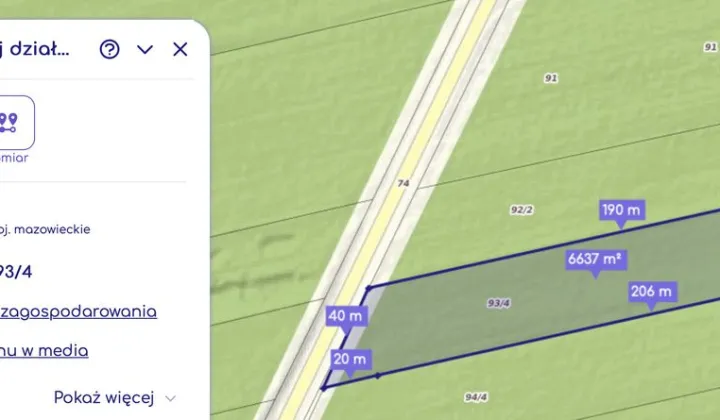Viewport: 720px width, 420px height.
Task: Activate the measurement tool icon
Action: click(x=14, y=123)
